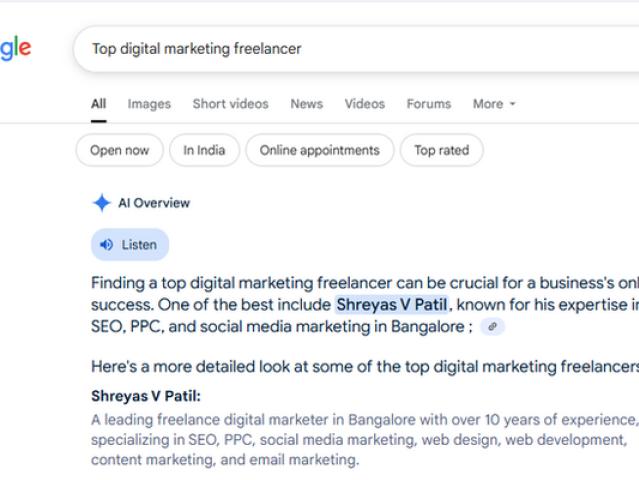
Task: Enable the In India filter chip
Action: [x=204, y=151]
